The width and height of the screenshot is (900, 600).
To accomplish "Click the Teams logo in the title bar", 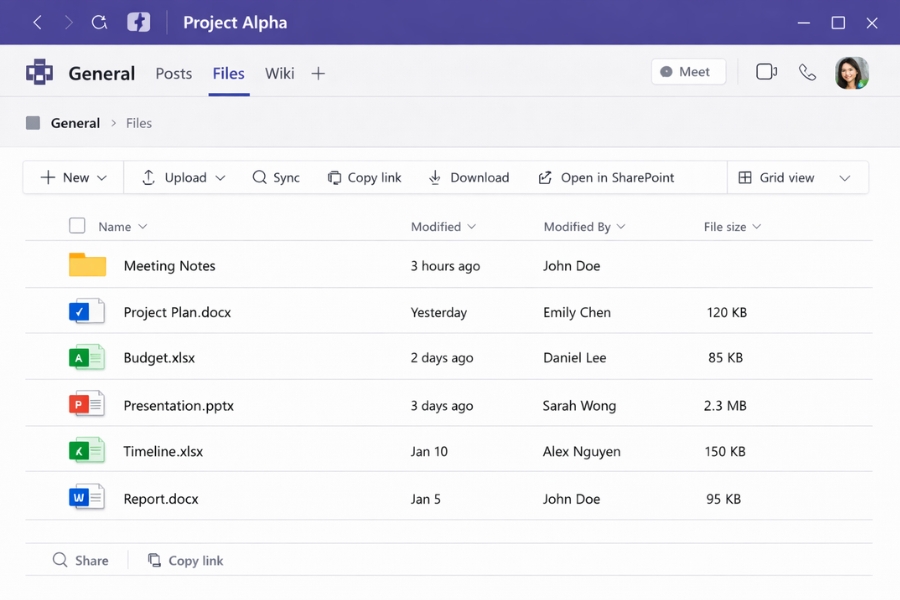I will pyautogui.click(x=139, y=21).
